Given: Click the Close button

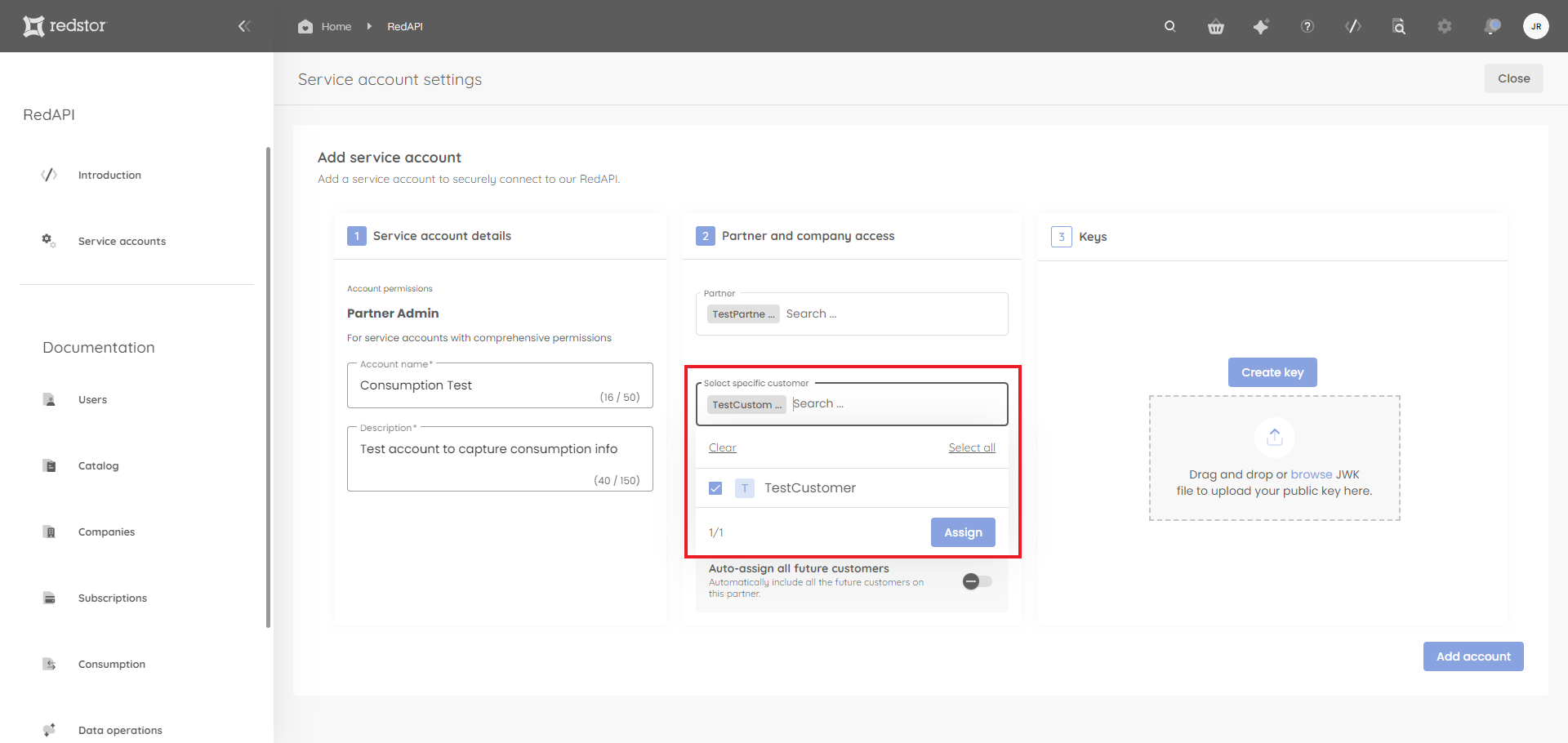Looking at the screenshot, I should tap(1513, 78).
